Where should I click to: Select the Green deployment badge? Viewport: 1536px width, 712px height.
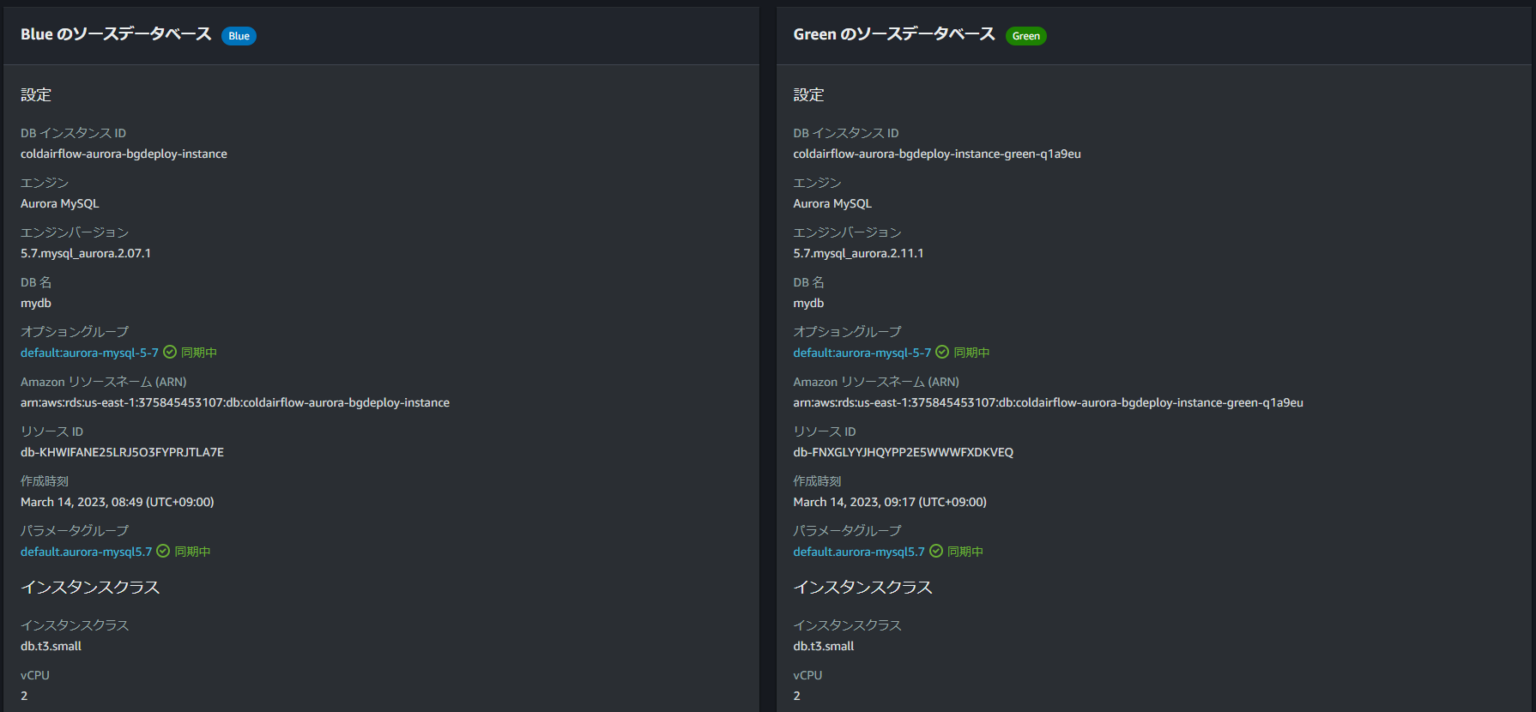[1026, 35]
